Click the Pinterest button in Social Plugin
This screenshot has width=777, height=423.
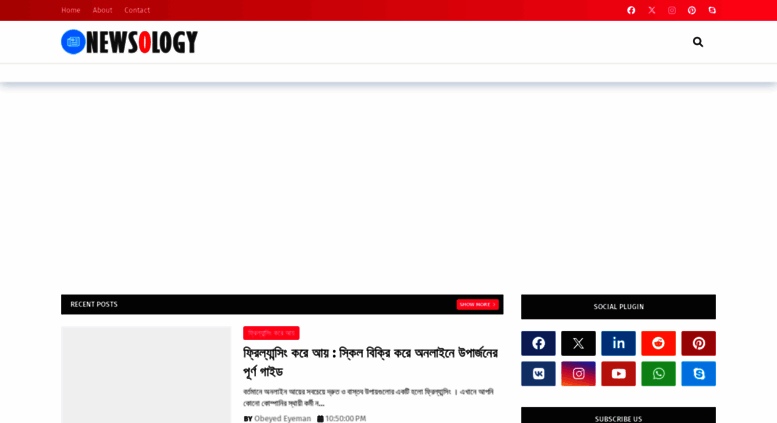pos(699,343)
